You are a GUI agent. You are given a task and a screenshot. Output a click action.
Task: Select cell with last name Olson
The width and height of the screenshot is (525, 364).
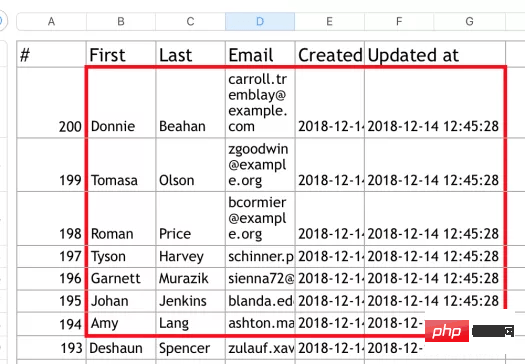pos(191,164)
